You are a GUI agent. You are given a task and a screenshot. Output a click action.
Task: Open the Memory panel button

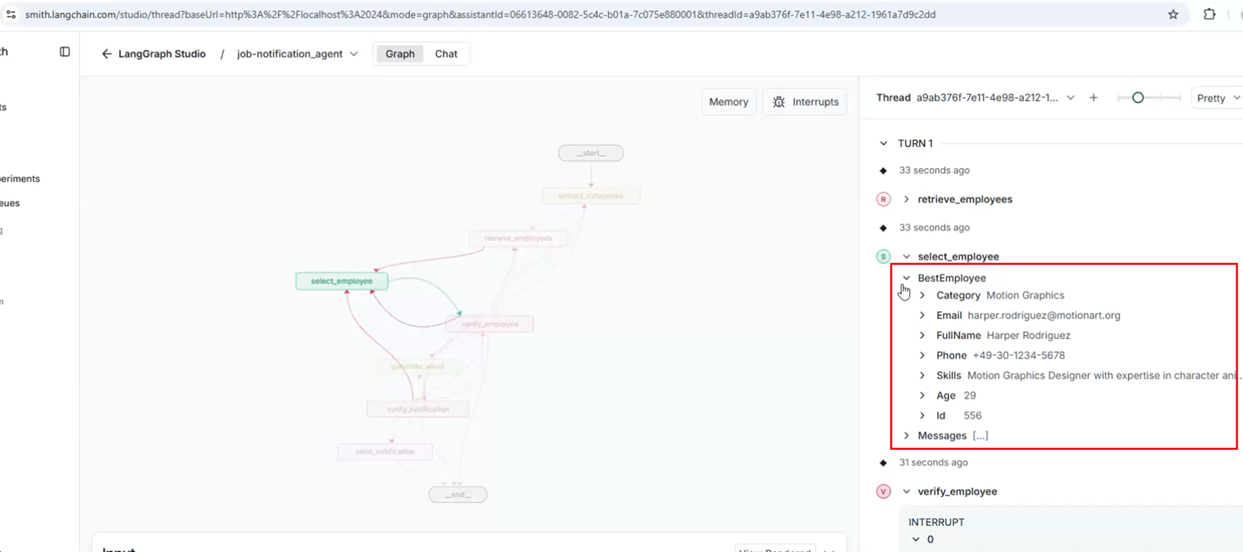(x=728, y=102)
